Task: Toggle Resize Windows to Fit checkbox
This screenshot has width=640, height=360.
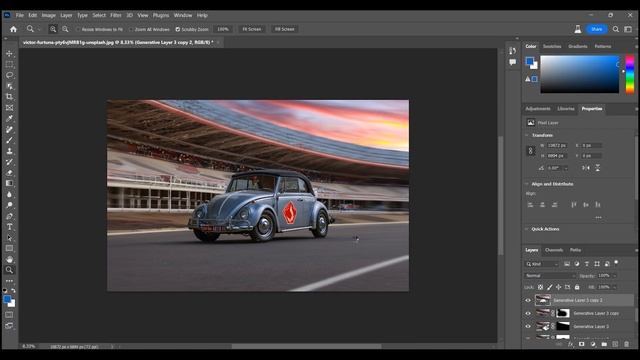Action: [78, 29]
